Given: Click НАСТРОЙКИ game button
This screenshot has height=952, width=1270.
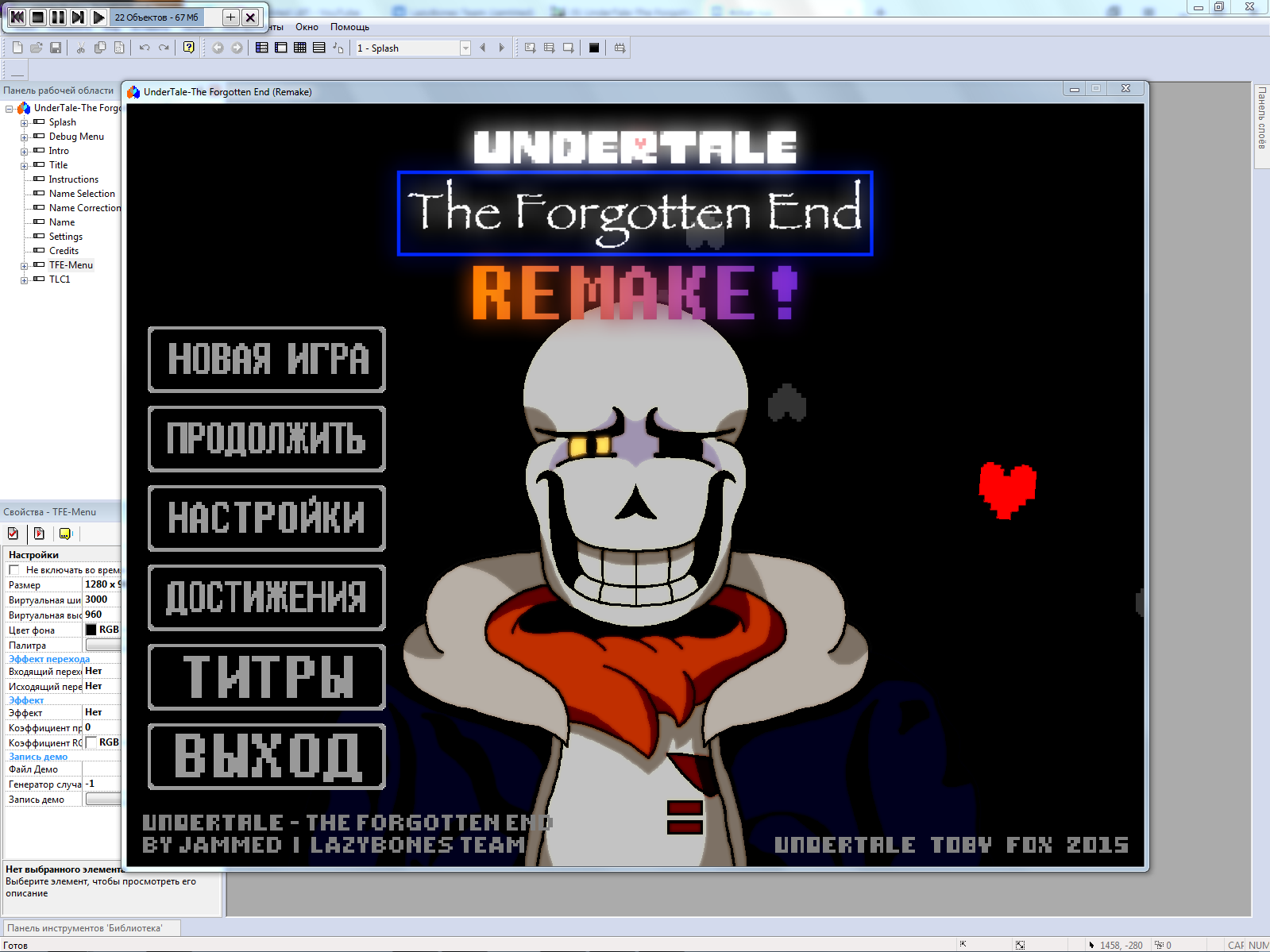Looking at the screenshot, I should point(267,518).
